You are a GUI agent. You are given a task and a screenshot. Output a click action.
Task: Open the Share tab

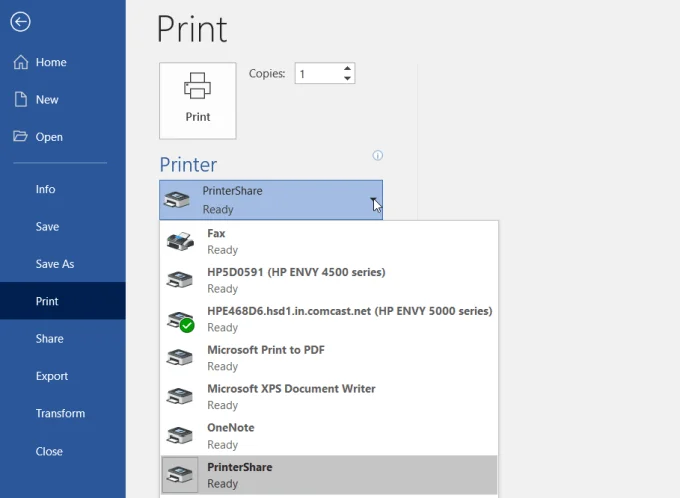(x=63, y=338)
